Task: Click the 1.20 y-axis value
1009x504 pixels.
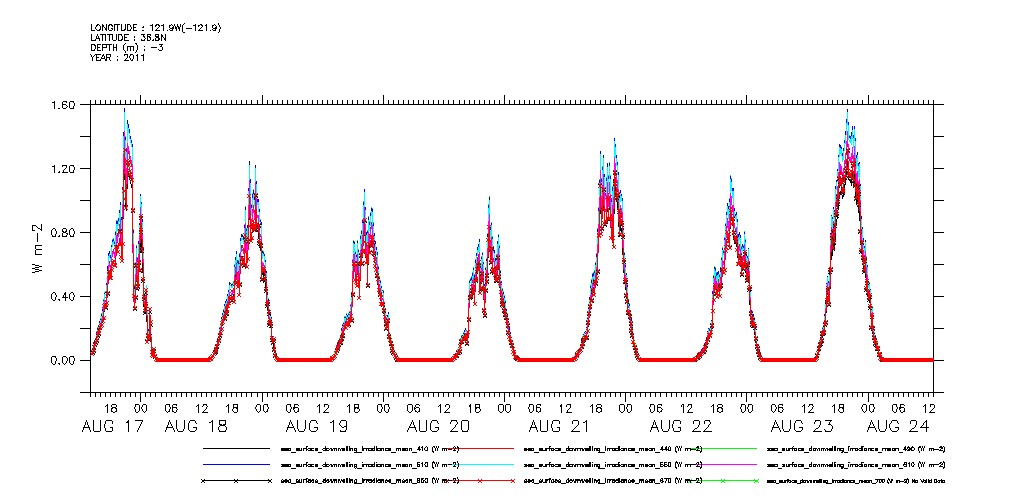Action: 64,169
